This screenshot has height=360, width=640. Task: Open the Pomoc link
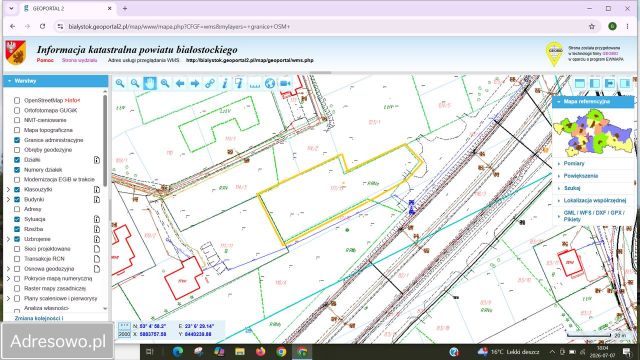coord(45,60)
